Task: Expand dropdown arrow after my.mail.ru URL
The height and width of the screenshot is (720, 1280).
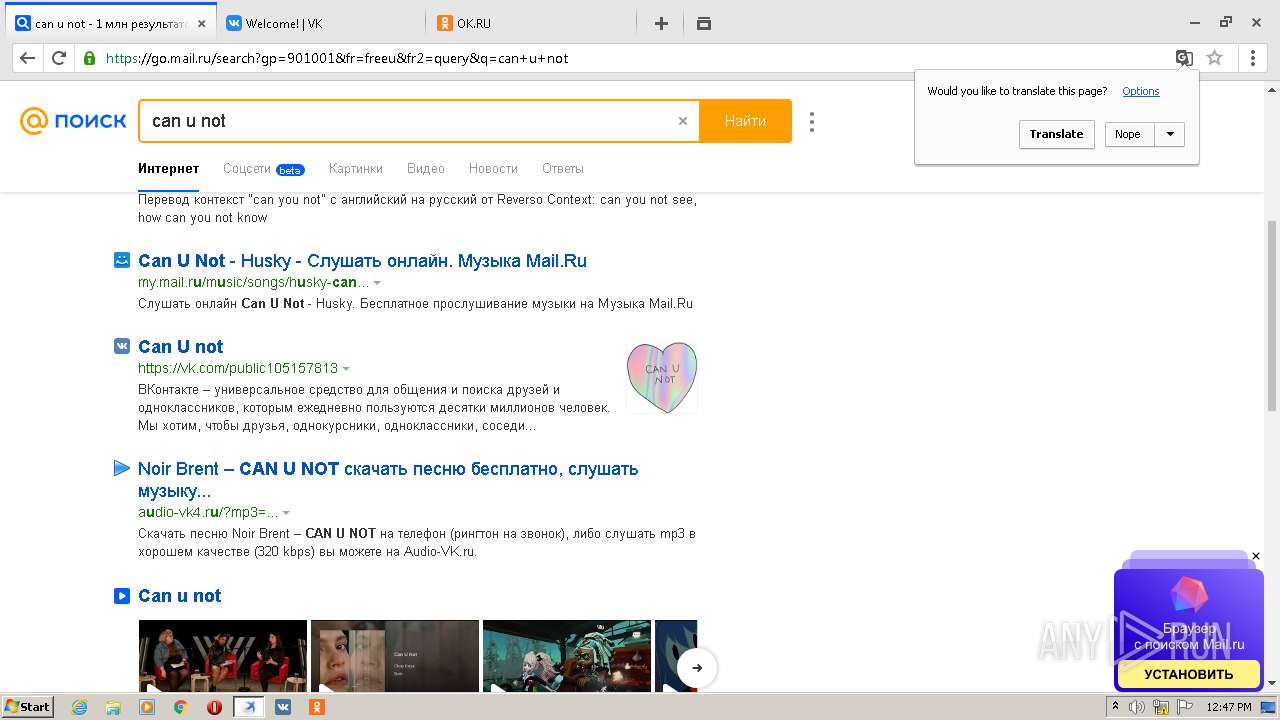Action: [x=377, y=283]
